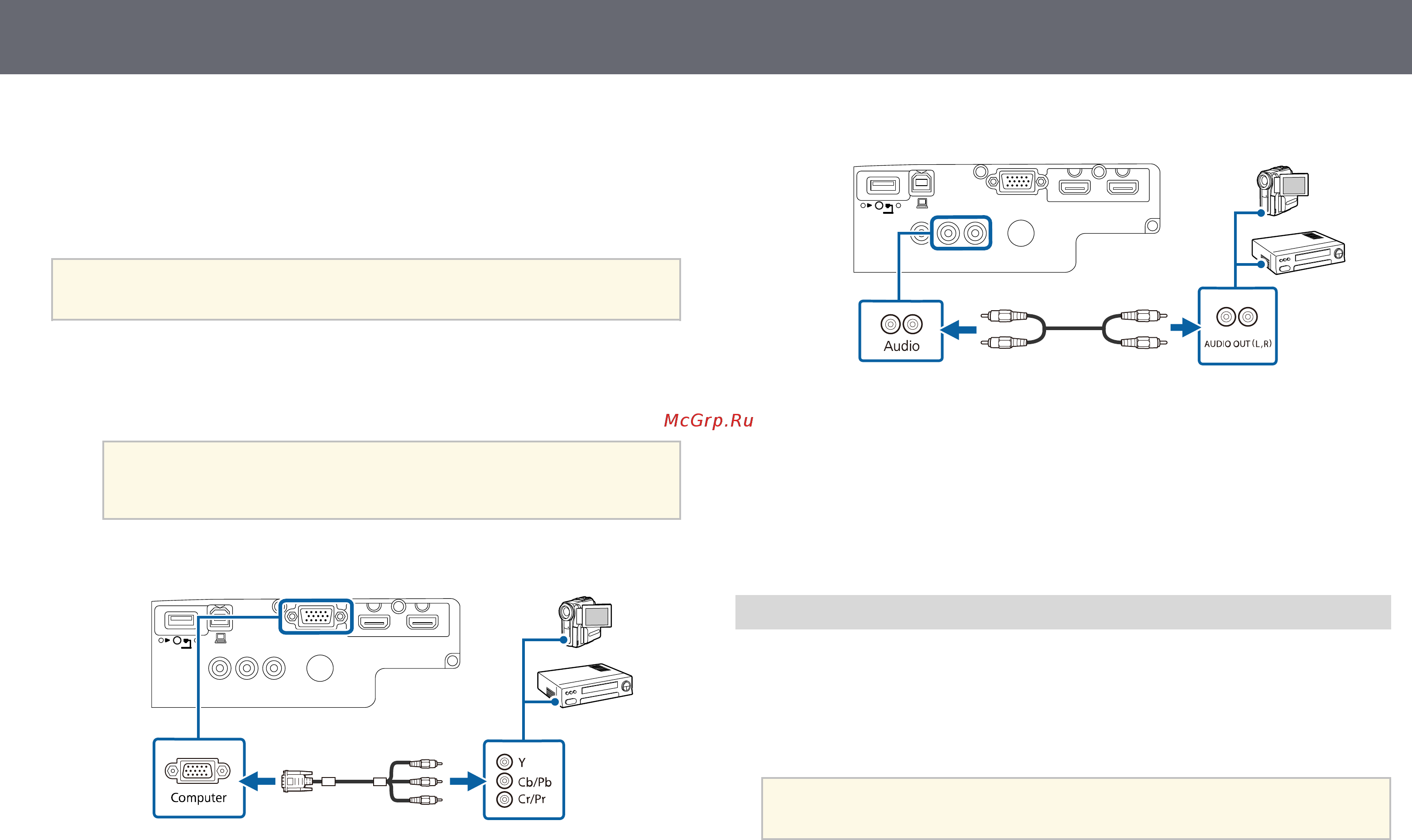Select the highlighted VGA port in the Computer diagram
Image resolution: width=1412 pixels, height=840 pixels.
click(x=316, y=616)
